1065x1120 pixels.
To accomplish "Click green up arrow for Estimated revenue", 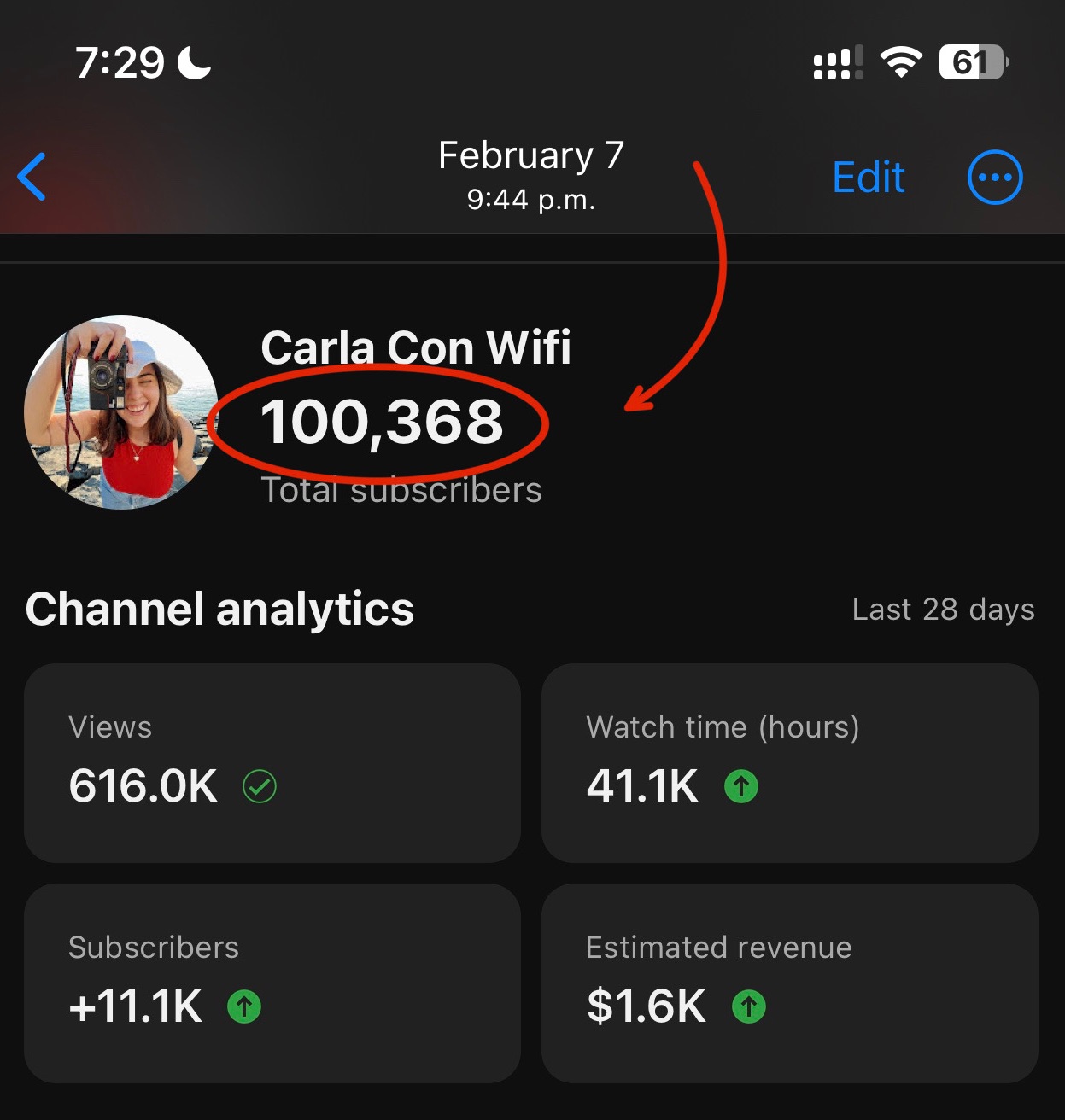I will (749, 1006).
